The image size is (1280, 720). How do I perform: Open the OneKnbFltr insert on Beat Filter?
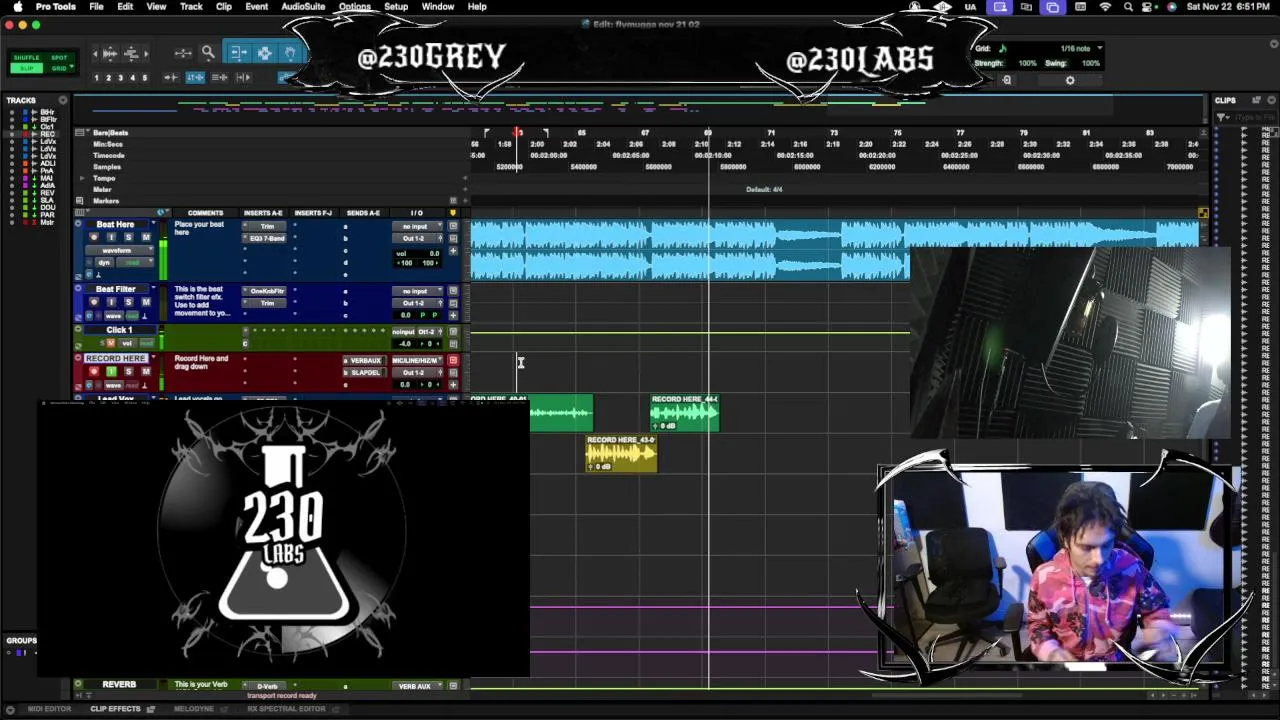click(x=267, y=291)
